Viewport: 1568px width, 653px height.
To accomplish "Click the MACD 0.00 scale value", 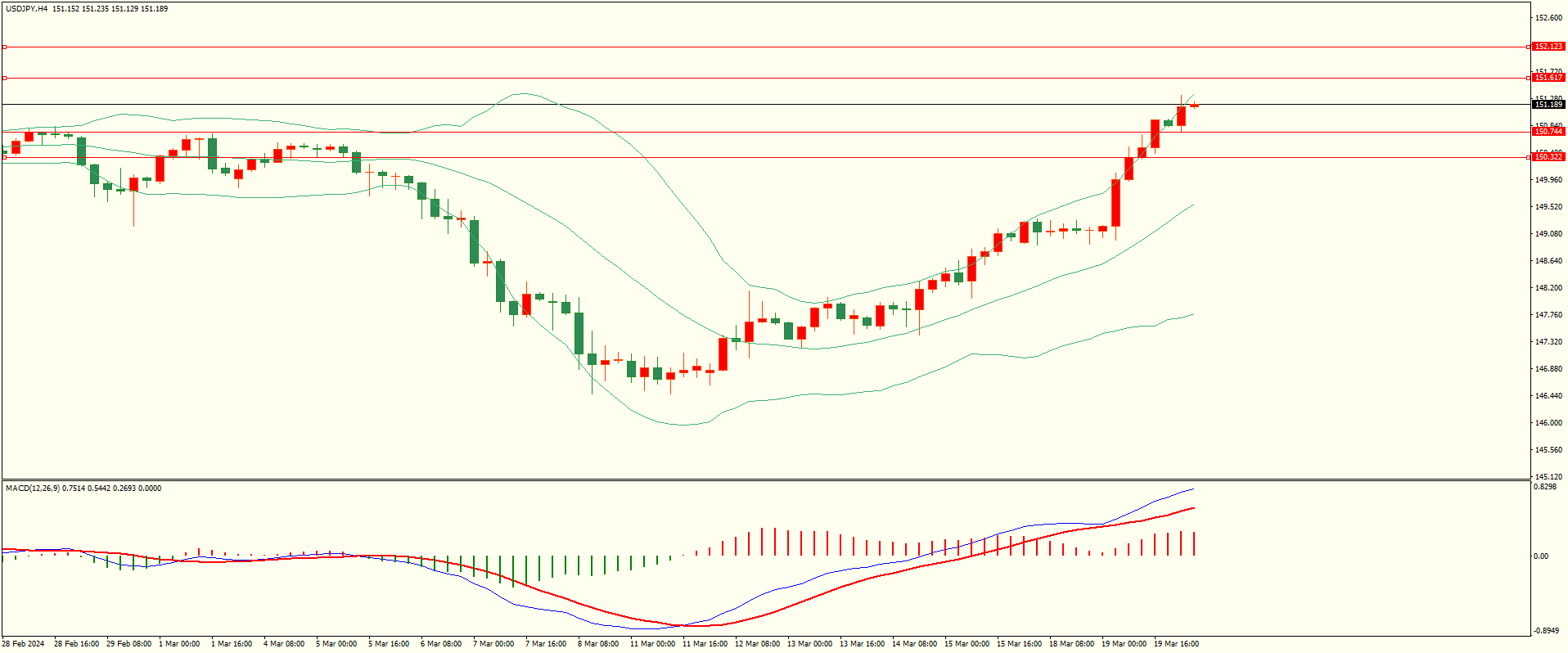I will [x=1541, y=556].
